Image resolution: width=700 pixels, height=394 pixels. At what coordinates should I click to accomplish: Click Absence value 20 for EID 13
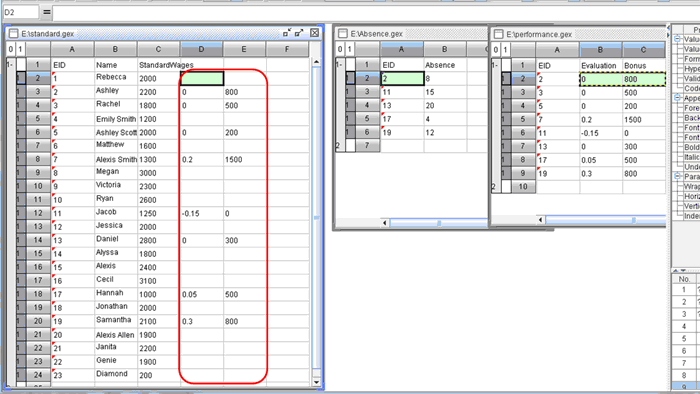point(445,106)
